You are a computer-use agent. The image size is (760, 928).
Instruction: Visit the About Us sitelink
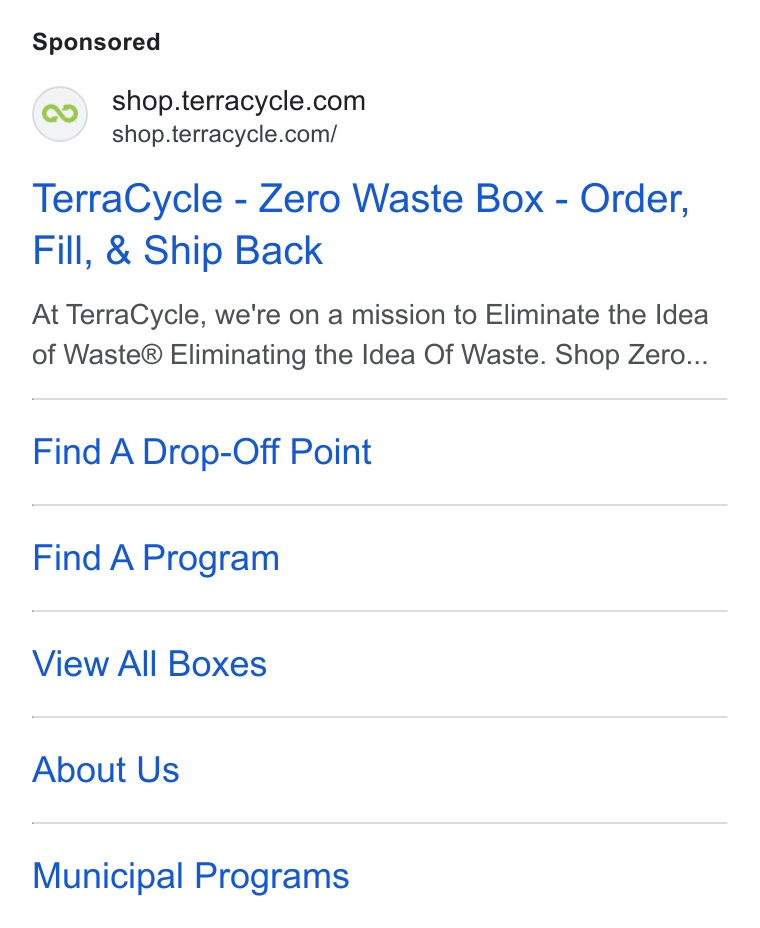pyautogui.click(x=105, y=770)
